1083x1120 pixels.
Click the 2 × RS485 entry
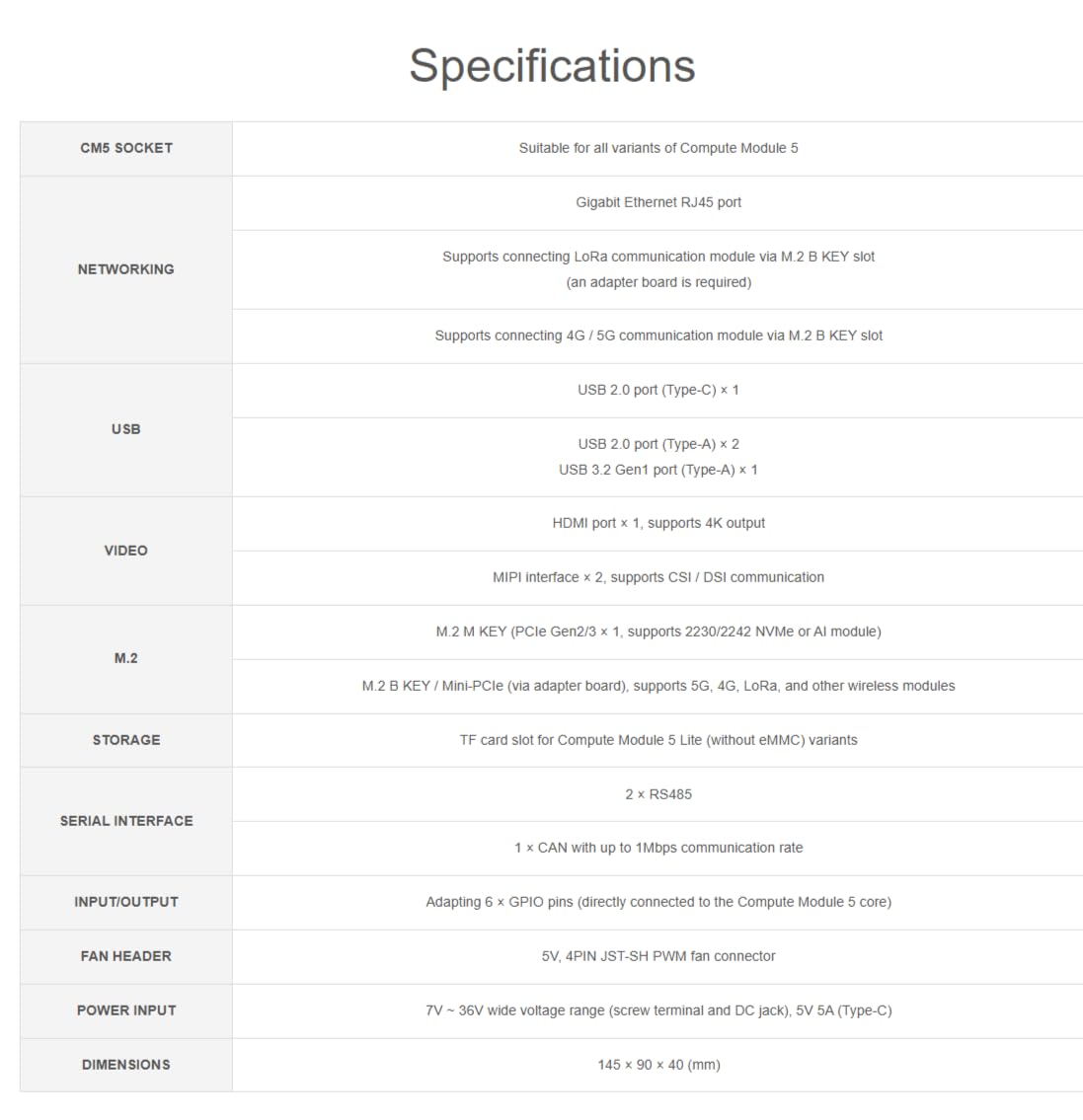point(658,794)
